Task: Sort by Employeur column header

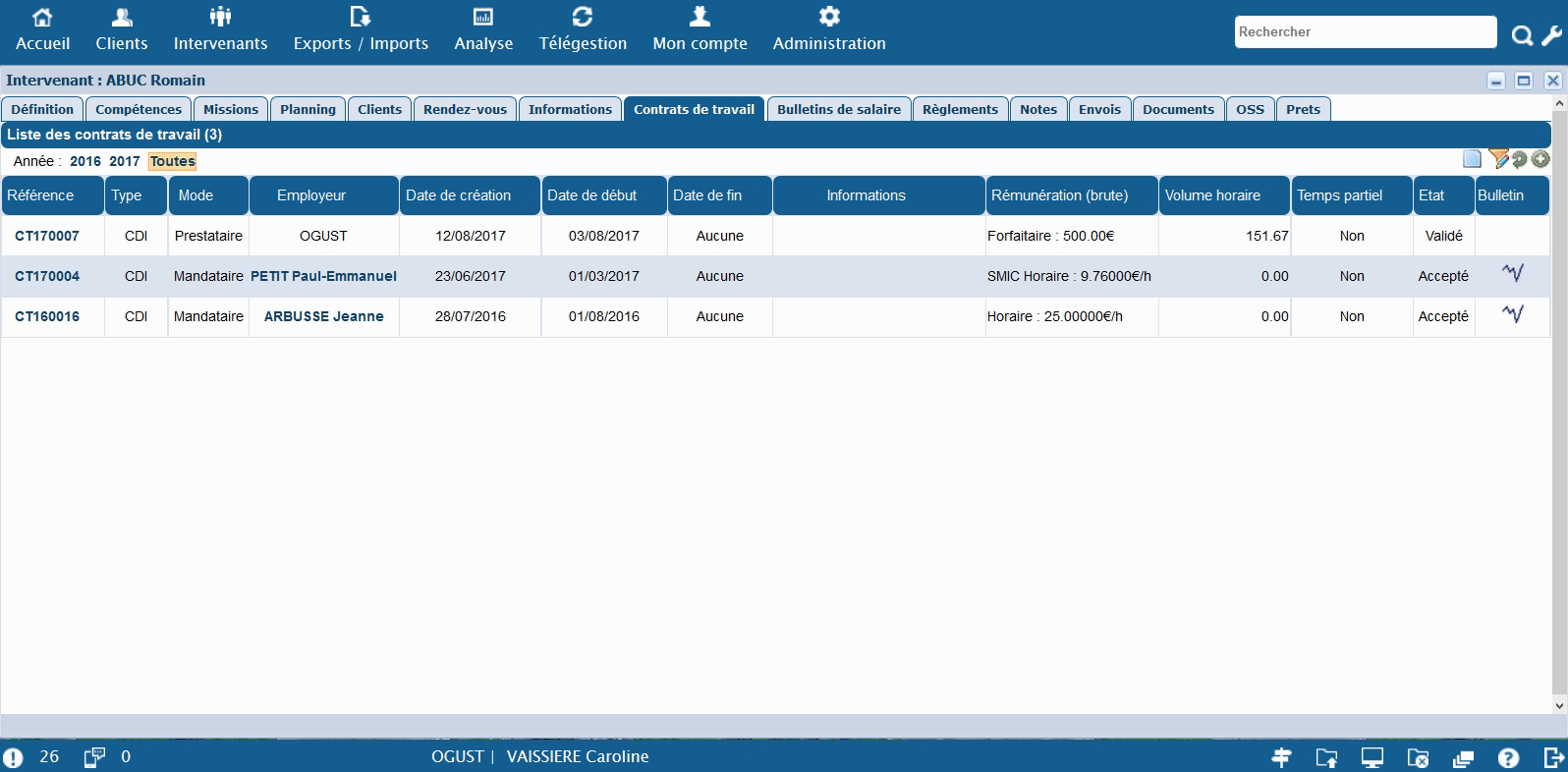Action: 323,195
